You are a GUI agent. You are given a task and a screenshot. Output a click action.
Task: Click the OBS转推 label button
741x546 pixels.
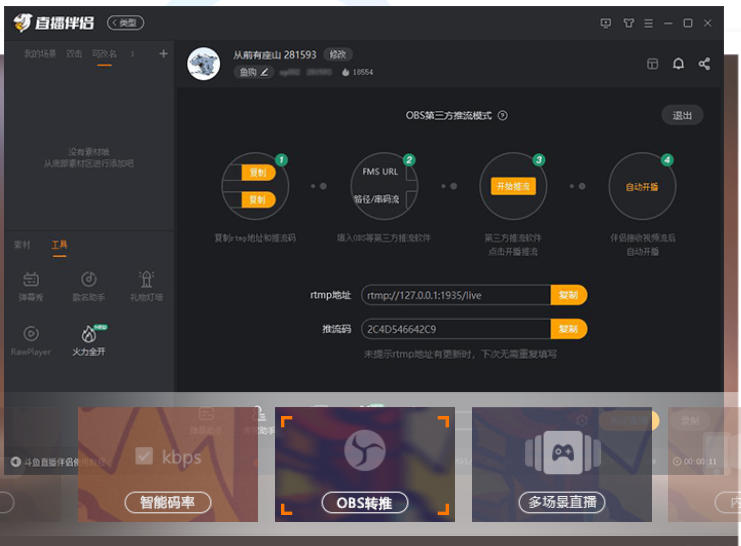tap(364, 503)
